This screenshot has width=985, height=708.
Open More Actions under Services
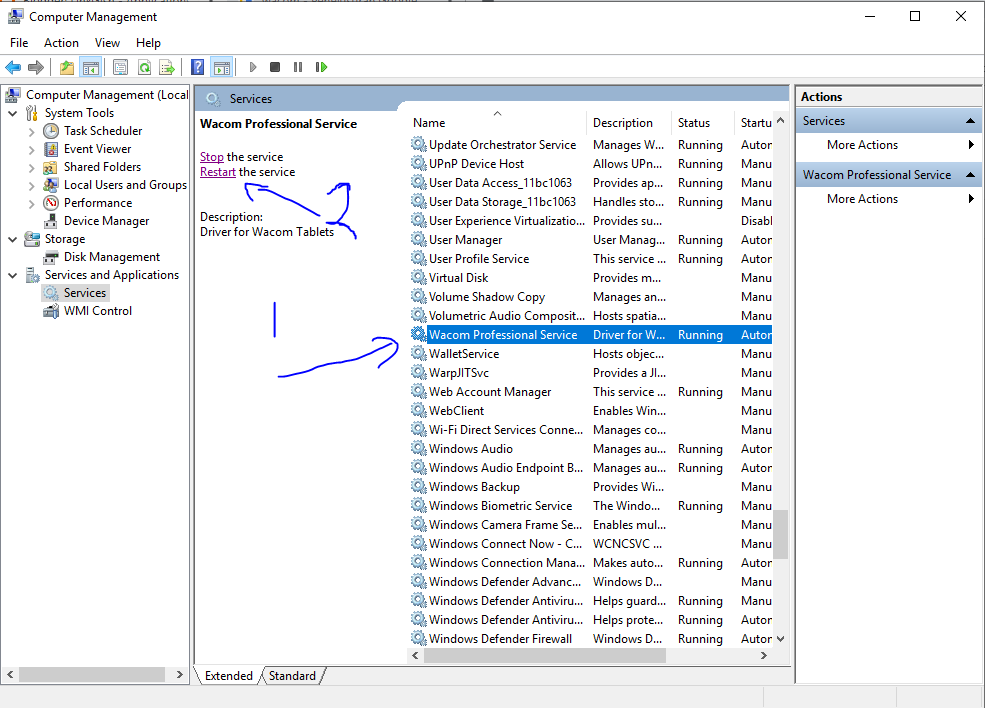(x=862, y=145)
